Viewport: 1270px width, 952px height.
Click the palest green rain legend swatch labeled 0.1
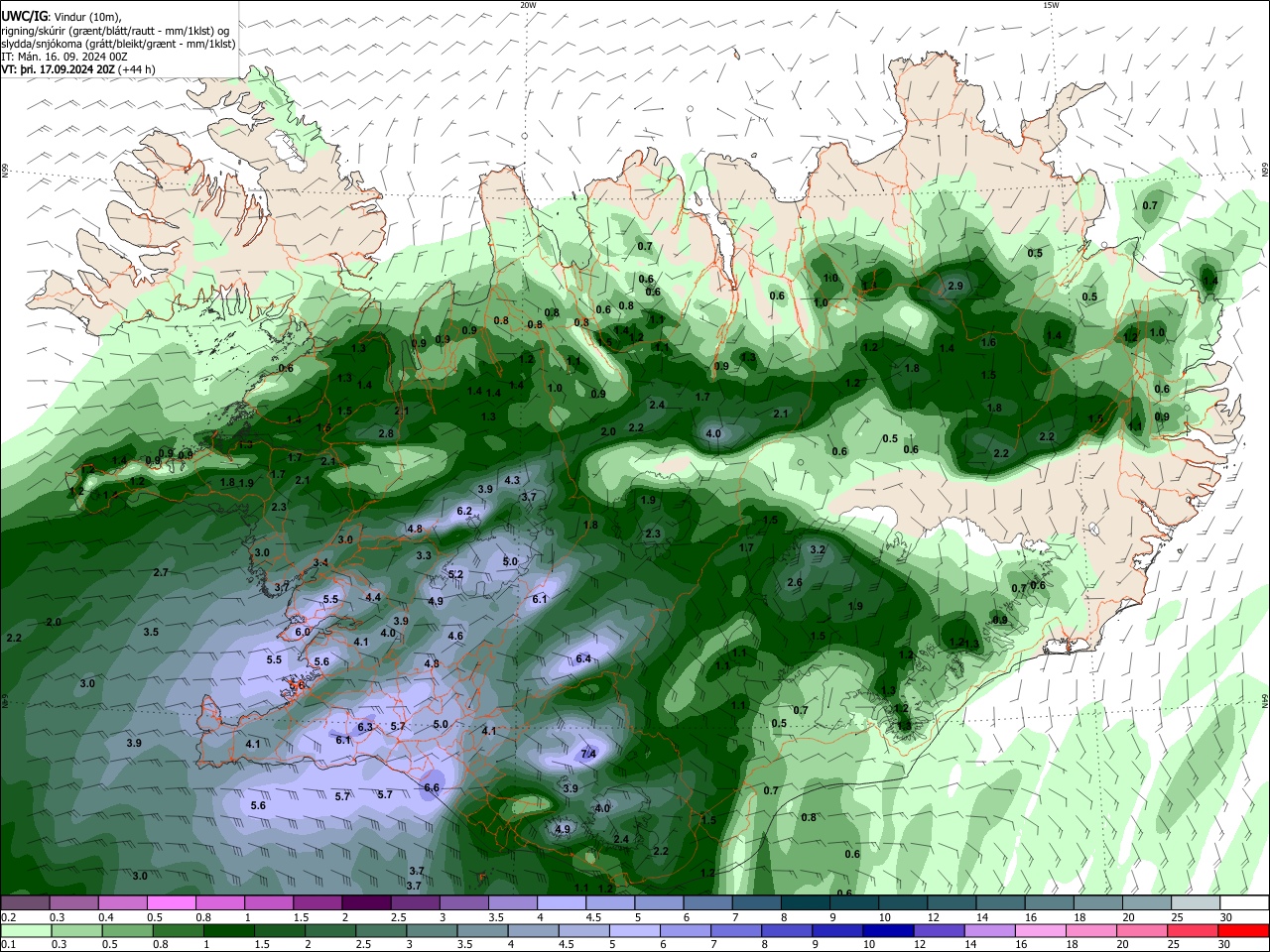point(25,930)
